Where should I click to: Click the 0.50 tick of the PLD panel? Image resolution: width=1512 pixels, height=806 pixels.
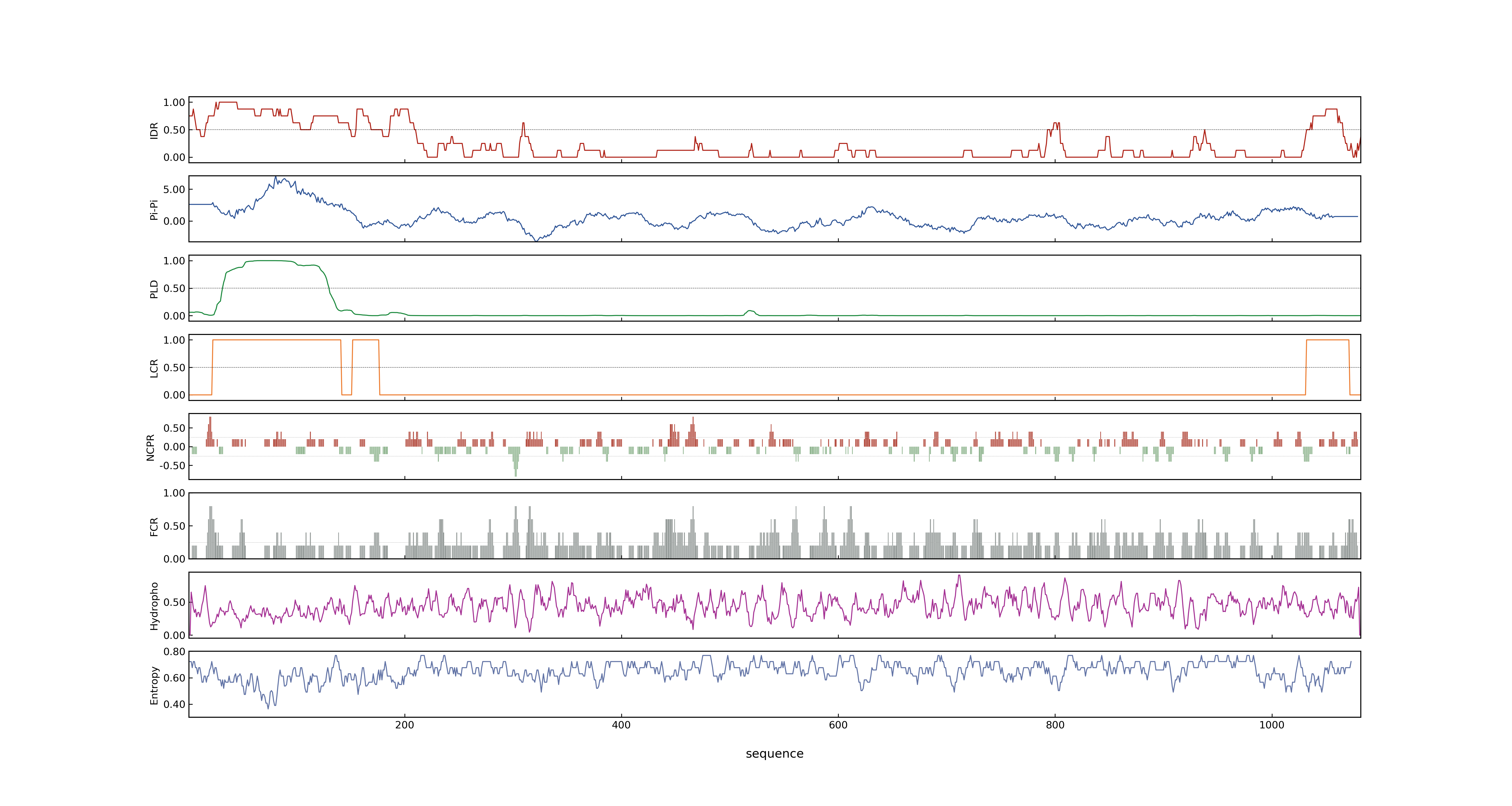(174, 288)
